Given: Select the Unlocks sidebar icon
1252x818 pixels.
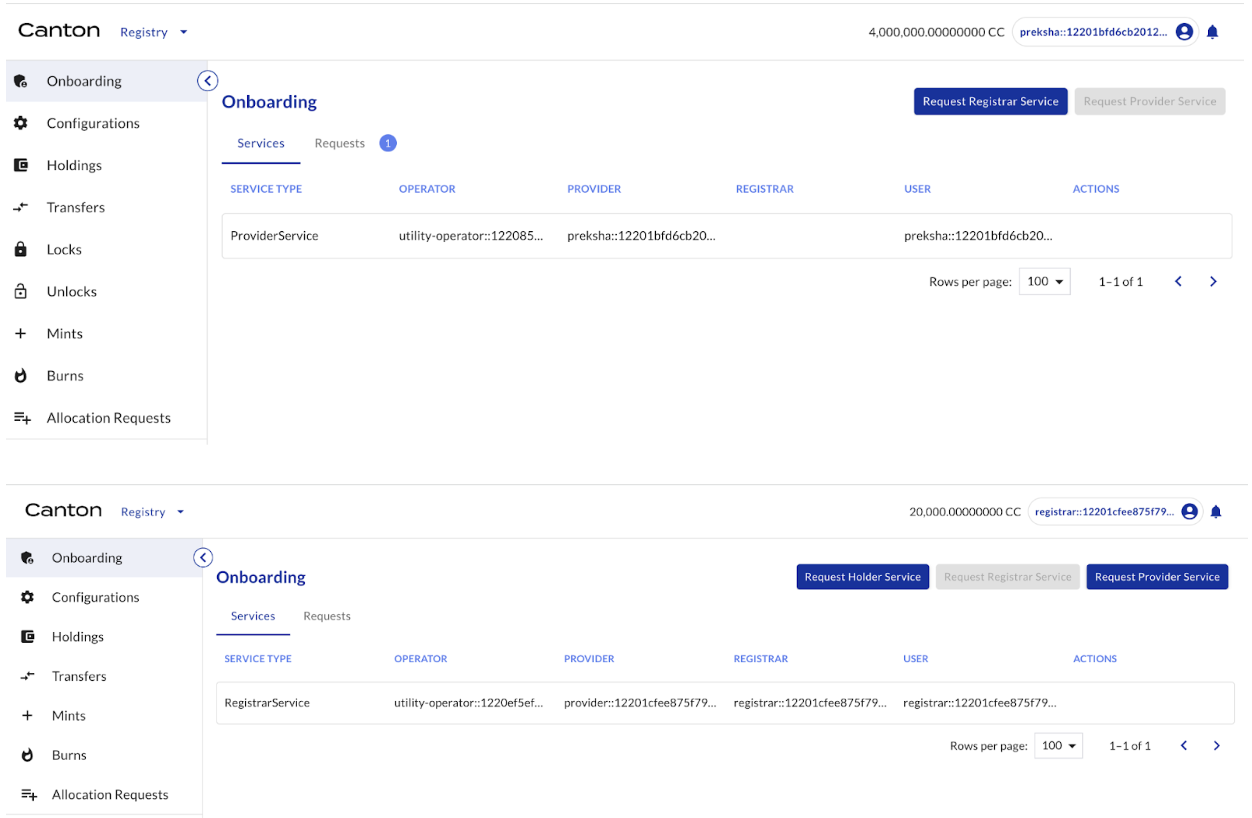Looking at the screenshot, I should (21, 291).
